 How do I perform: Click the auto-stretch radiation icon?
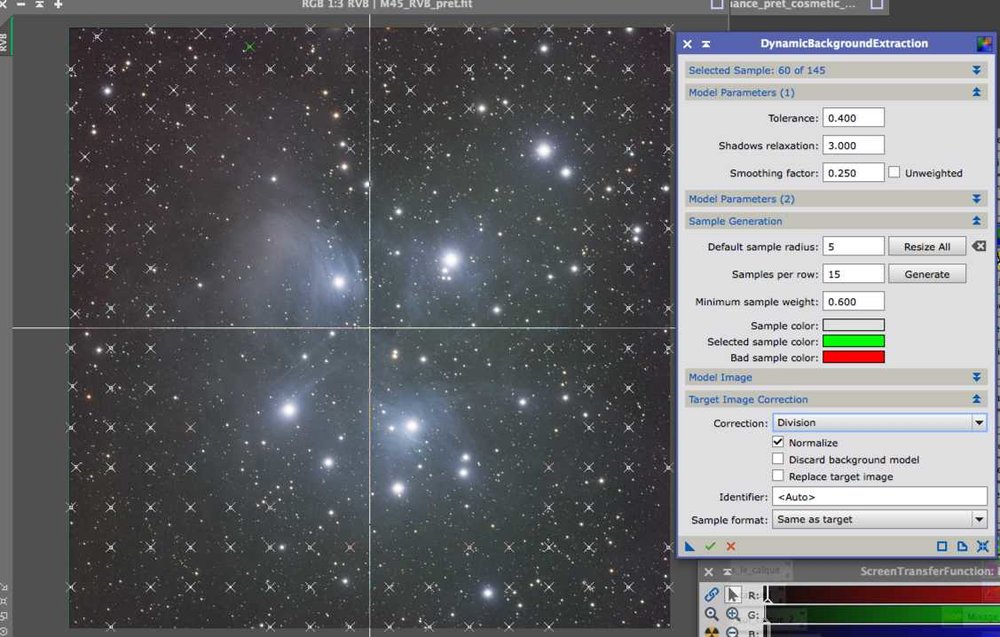[712, 632]
